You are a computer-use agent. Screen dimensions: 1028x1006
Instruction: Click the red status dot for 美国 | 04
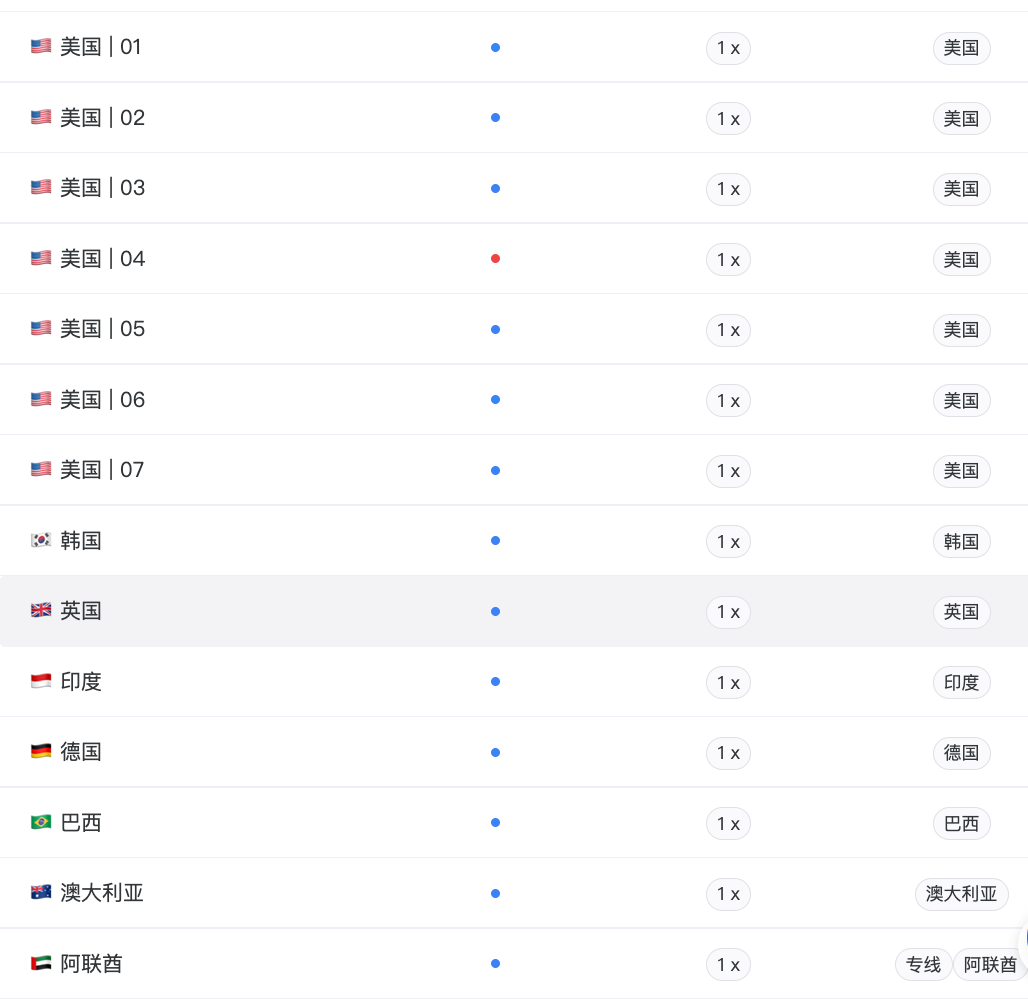coord(496,258)
